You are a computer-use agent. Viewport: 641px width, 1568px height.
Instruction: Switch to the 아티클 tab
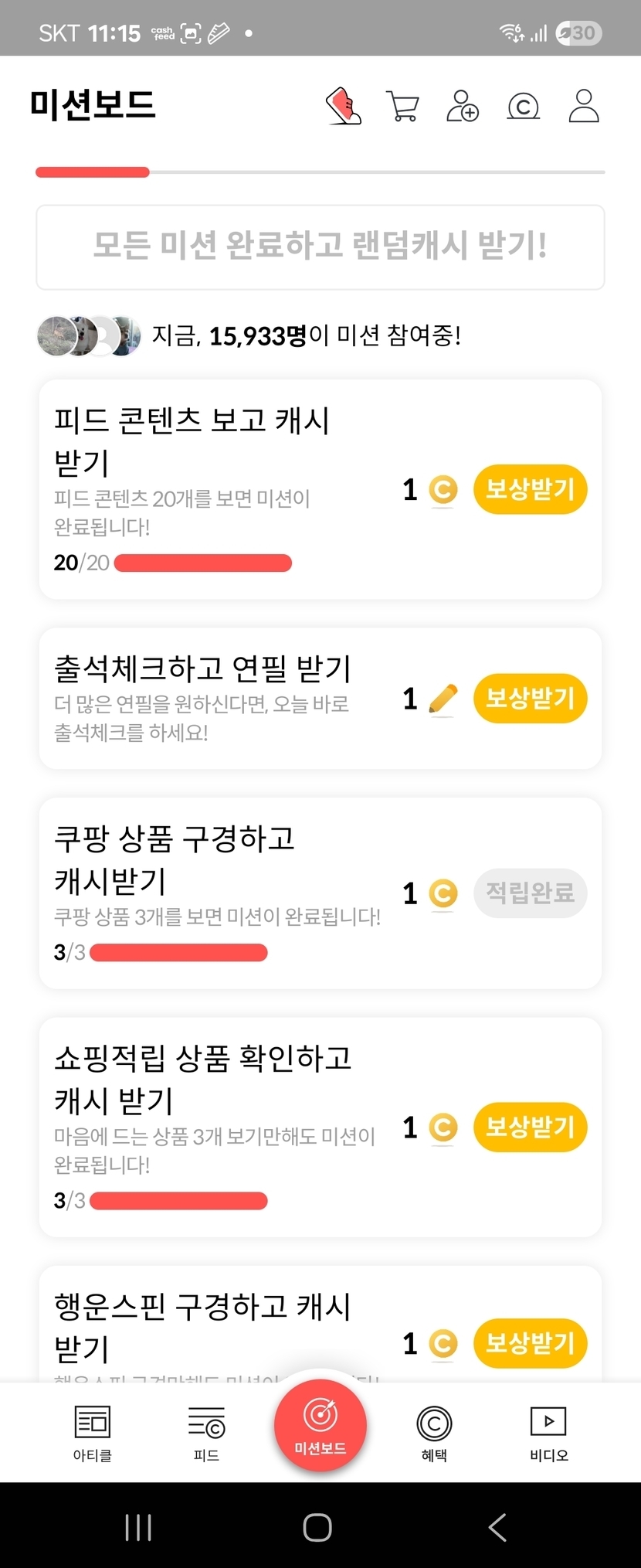pyautogui.click(x=92, y=1432)
